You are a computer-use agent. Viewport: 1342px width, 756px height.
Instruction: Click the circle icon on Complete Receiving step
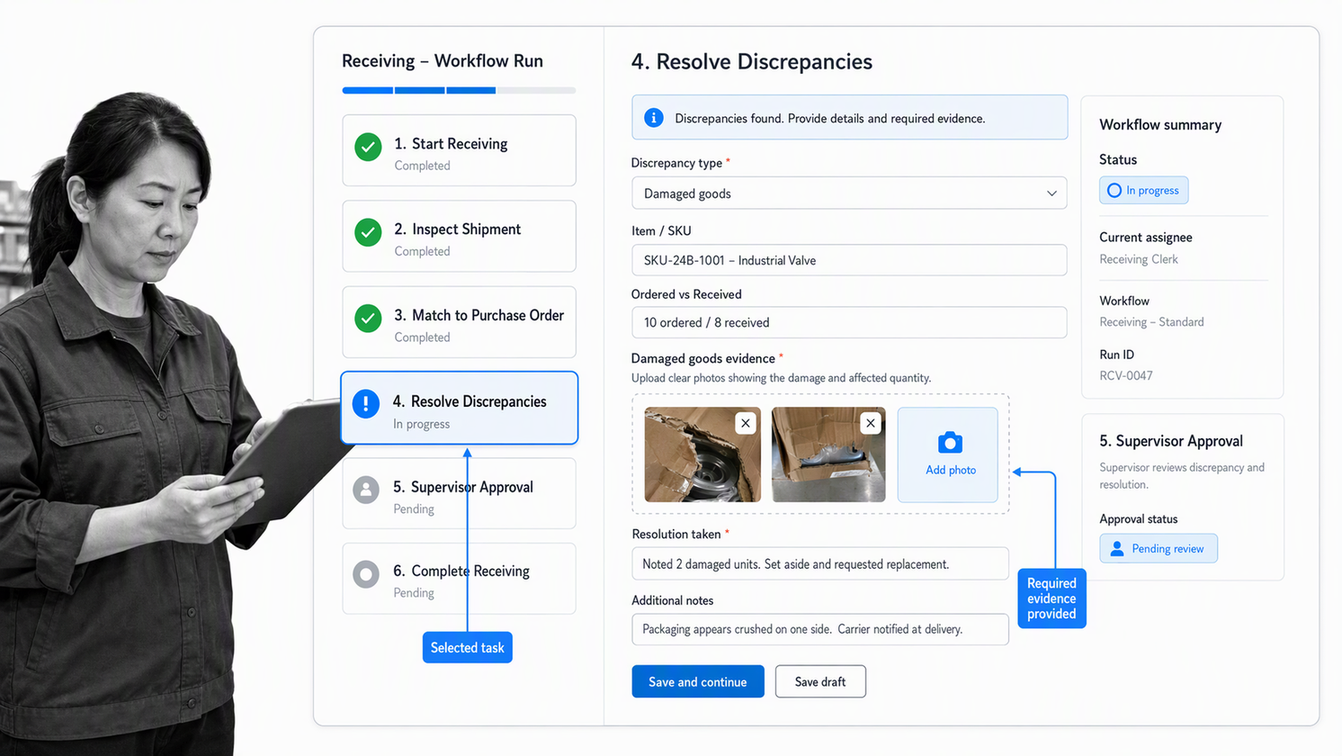[x=366, y=575]
